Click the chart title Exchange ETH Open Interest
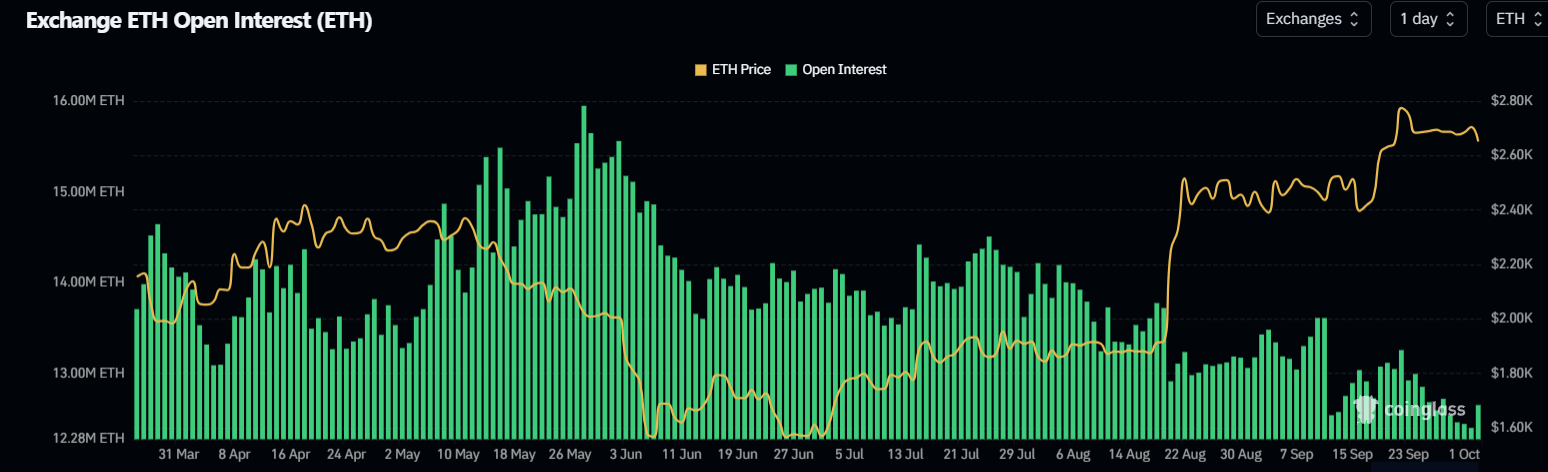The width and height of the screenshot is (1548, 472). point(199,21)
